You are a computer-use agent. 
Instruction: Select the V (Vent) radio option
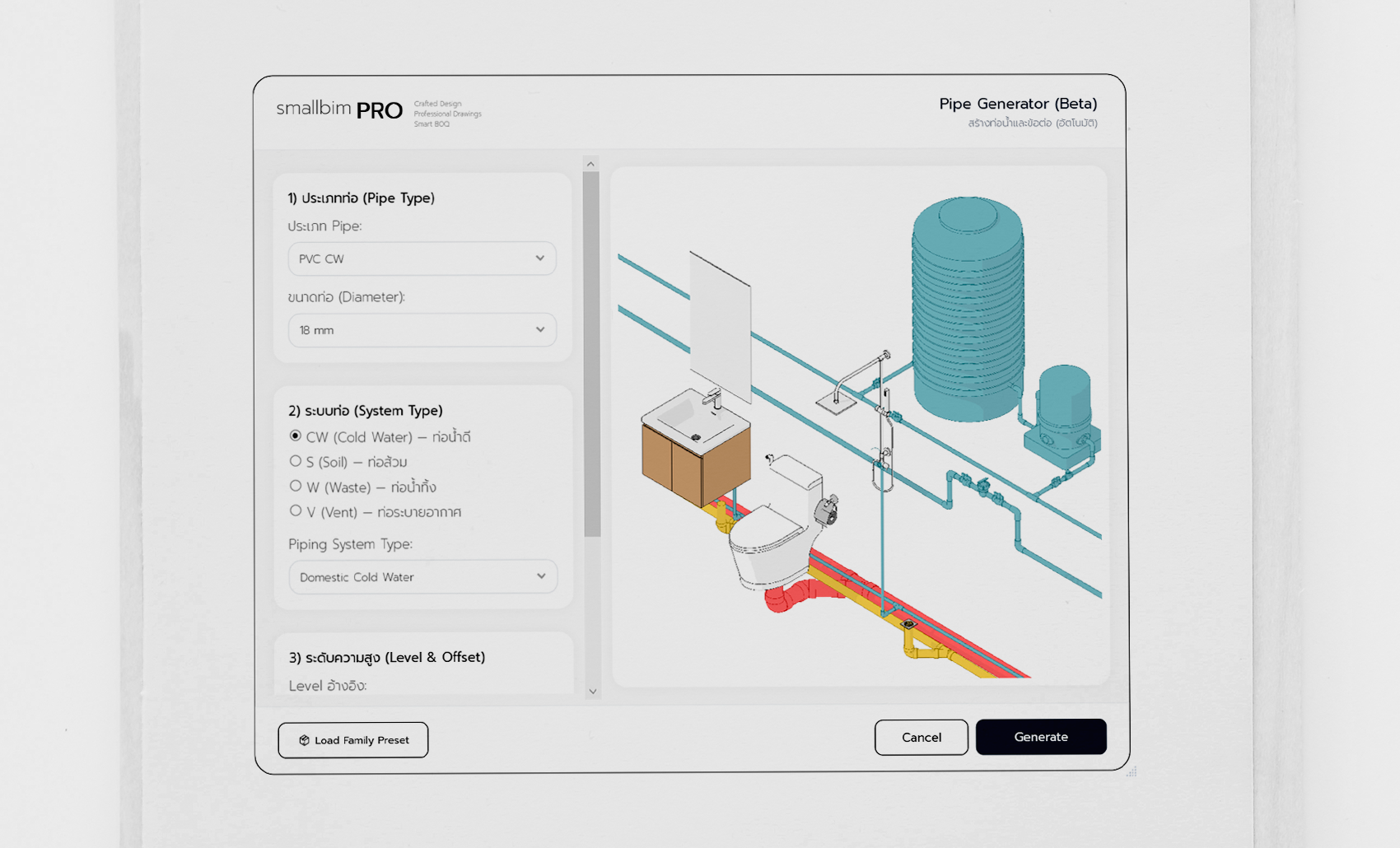(x=296, y=511)
